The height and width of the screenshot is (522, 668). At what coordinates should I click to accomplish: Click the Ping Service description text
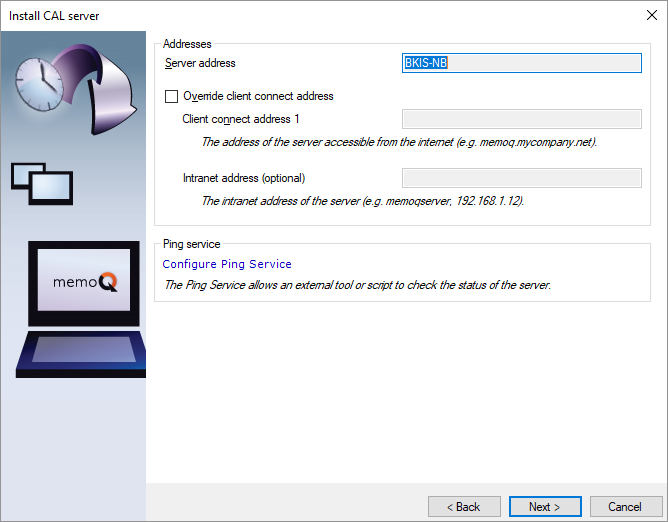[357, 285]
